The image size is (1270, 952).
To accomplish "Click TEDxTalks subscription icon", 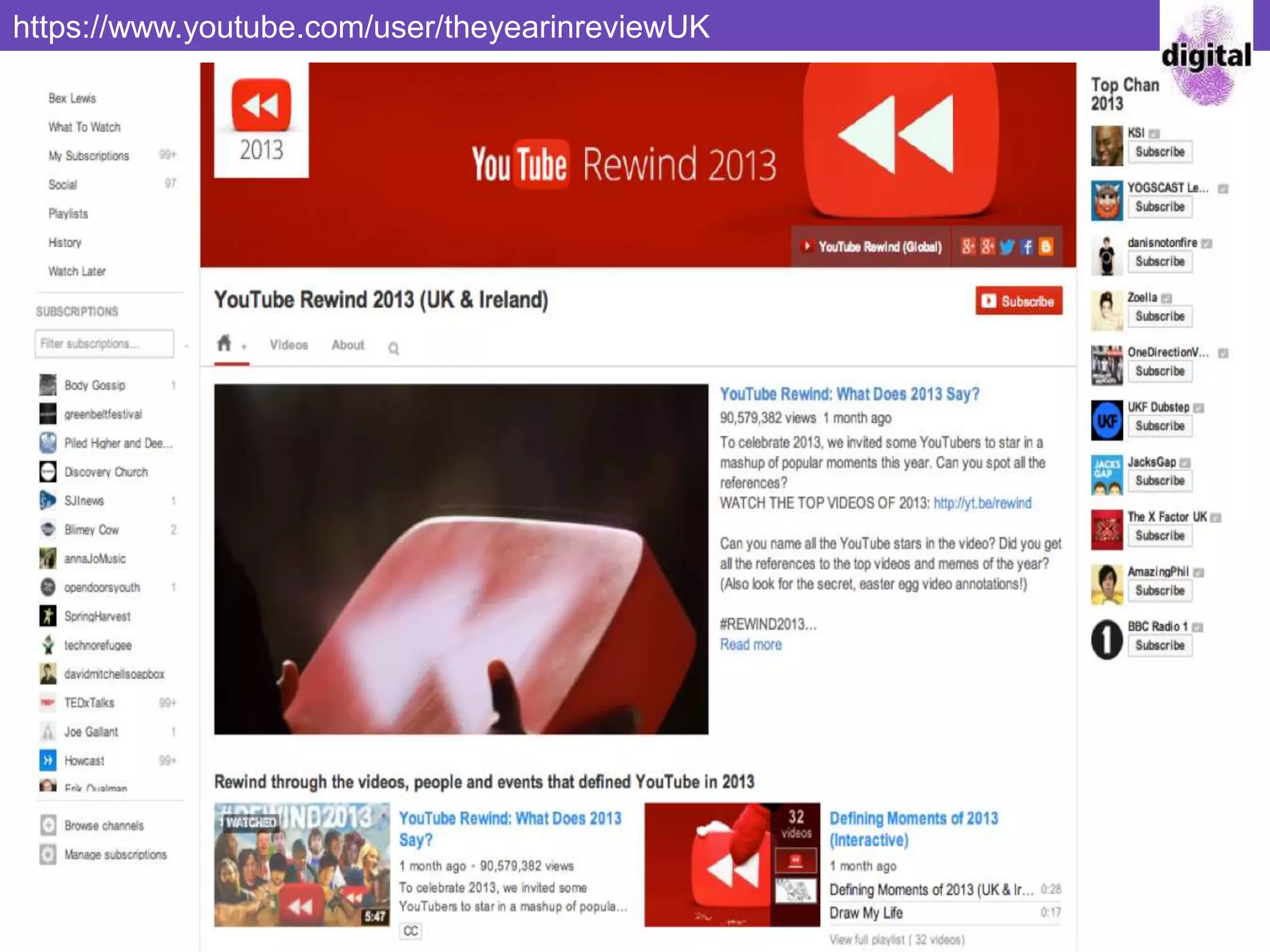I will [48, 702].
